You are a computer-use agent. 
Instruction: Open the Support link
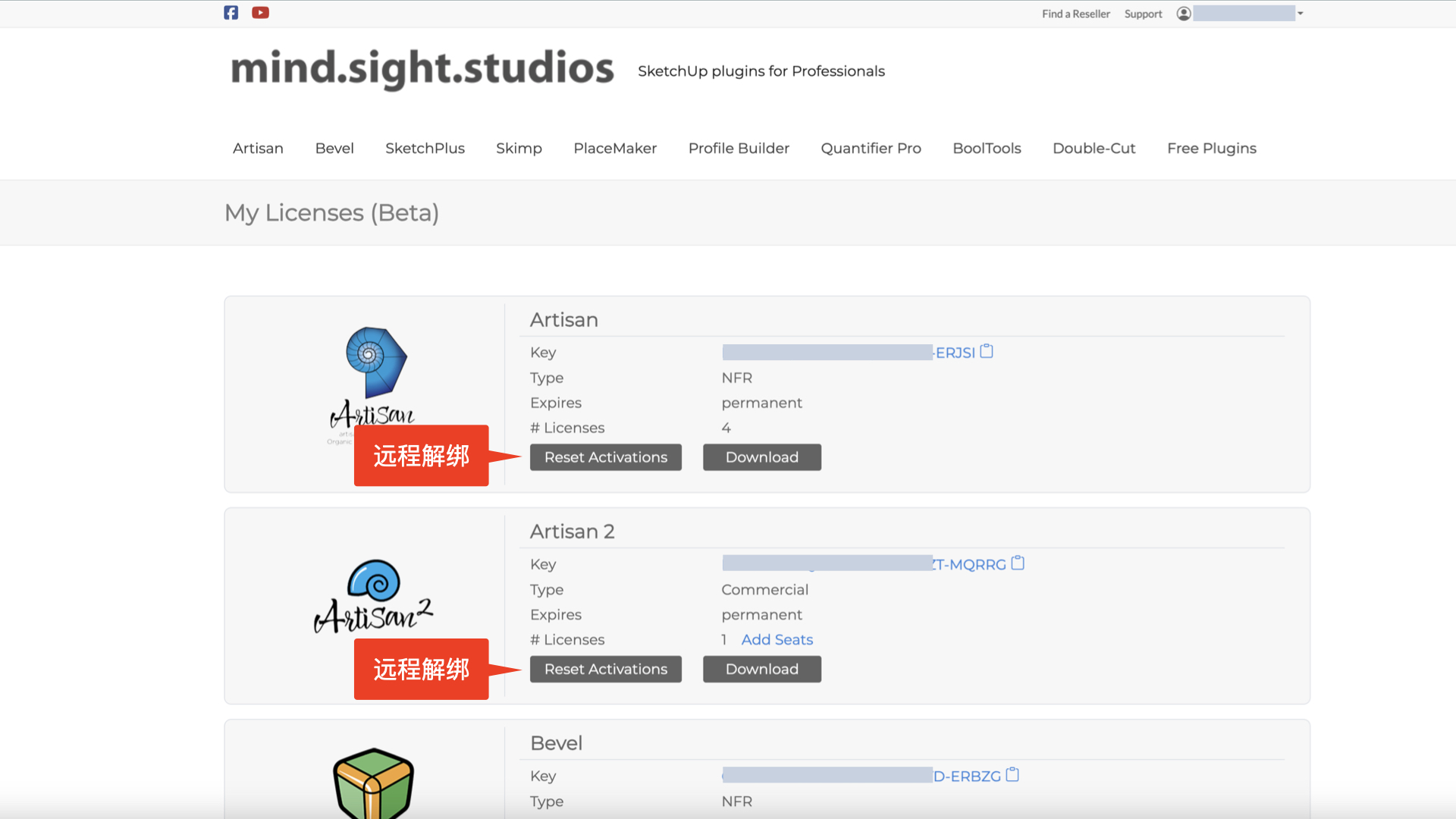tap(1143, 14)
